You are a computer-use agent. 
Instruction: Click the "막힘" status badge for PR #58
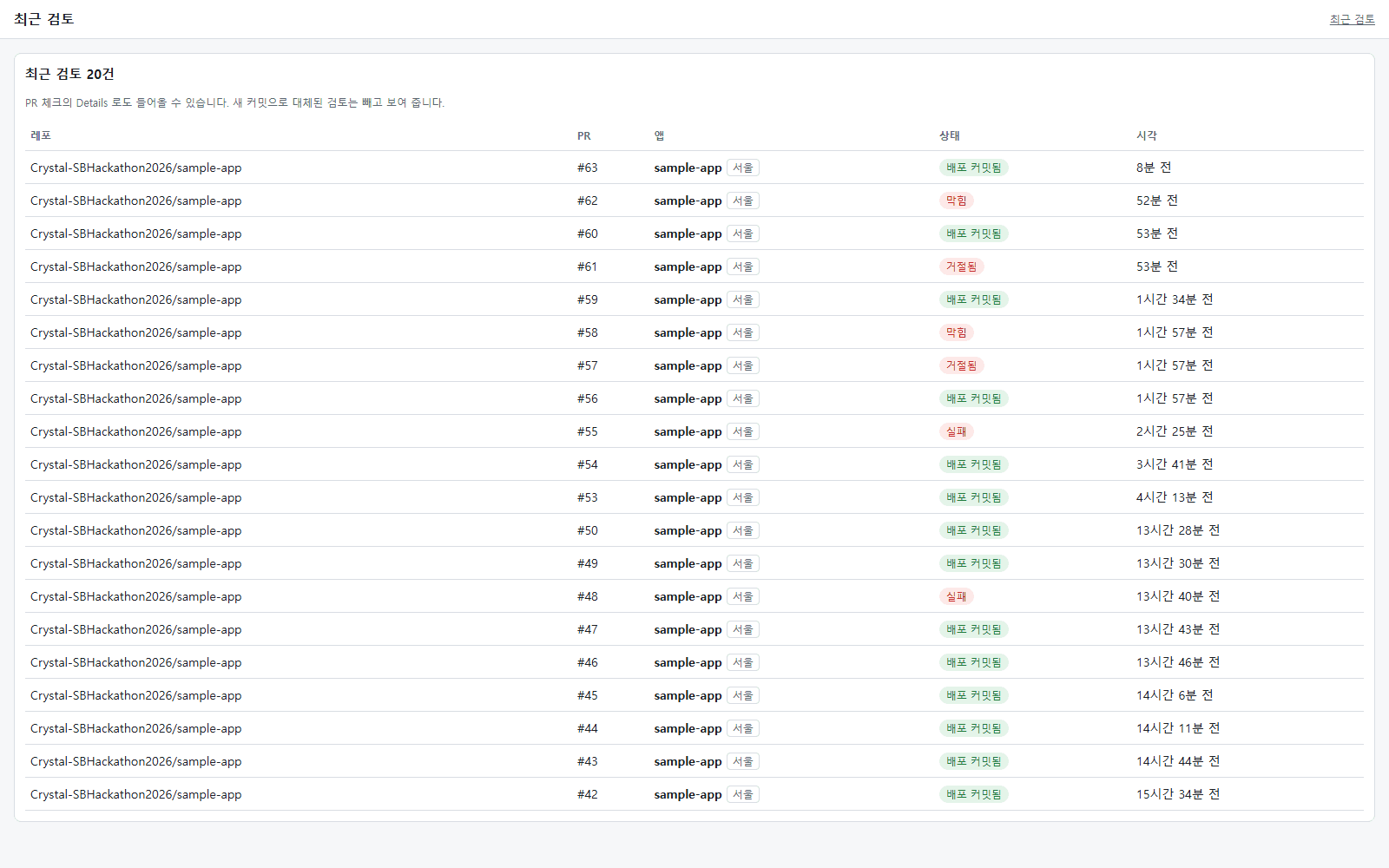956,332
